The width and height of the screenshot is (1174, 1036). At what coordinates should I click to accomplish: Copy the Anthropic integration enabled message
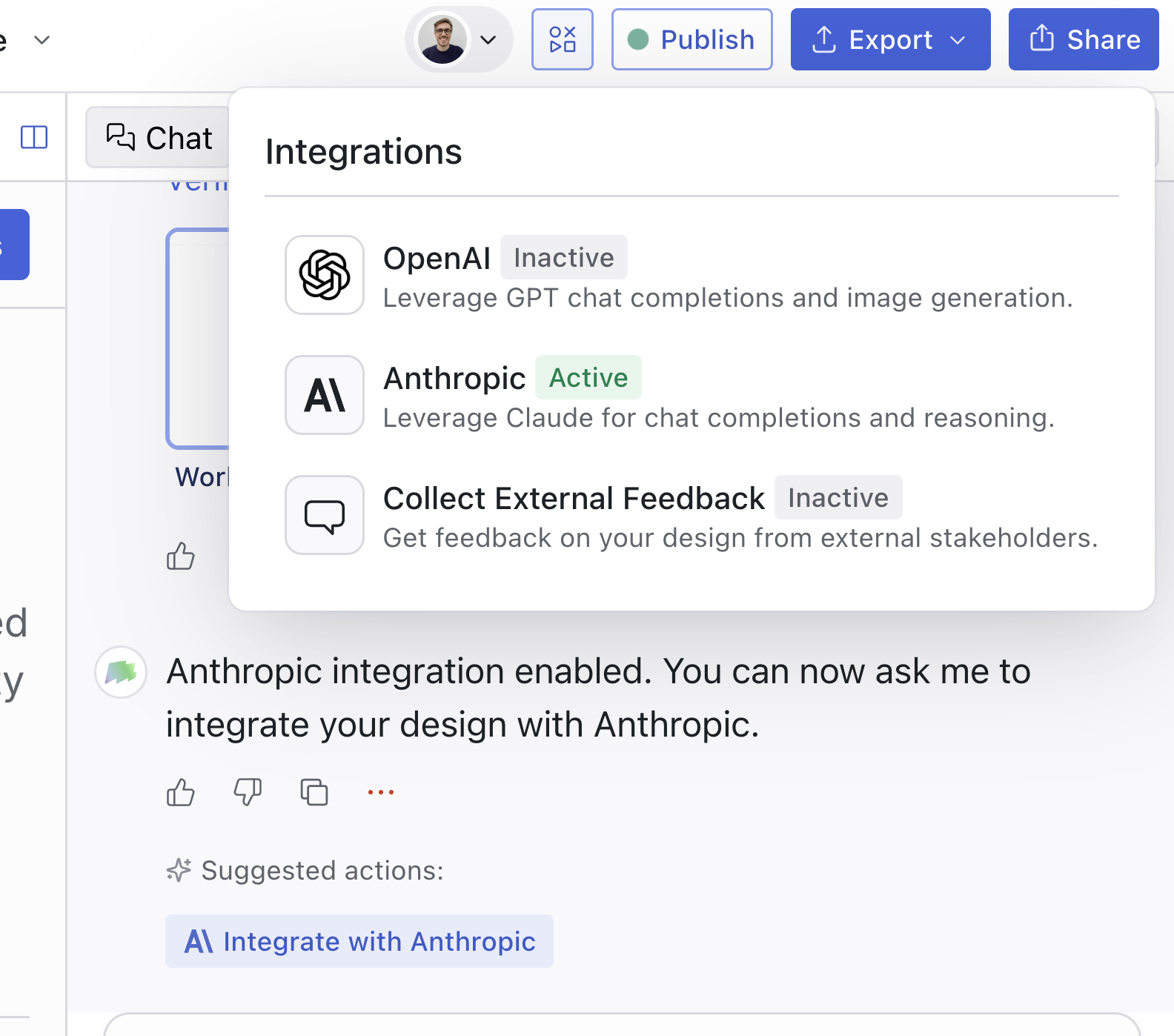[314, 792]
